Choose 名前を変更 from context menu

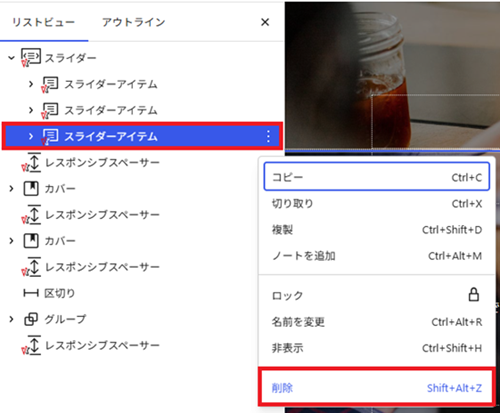377,322
